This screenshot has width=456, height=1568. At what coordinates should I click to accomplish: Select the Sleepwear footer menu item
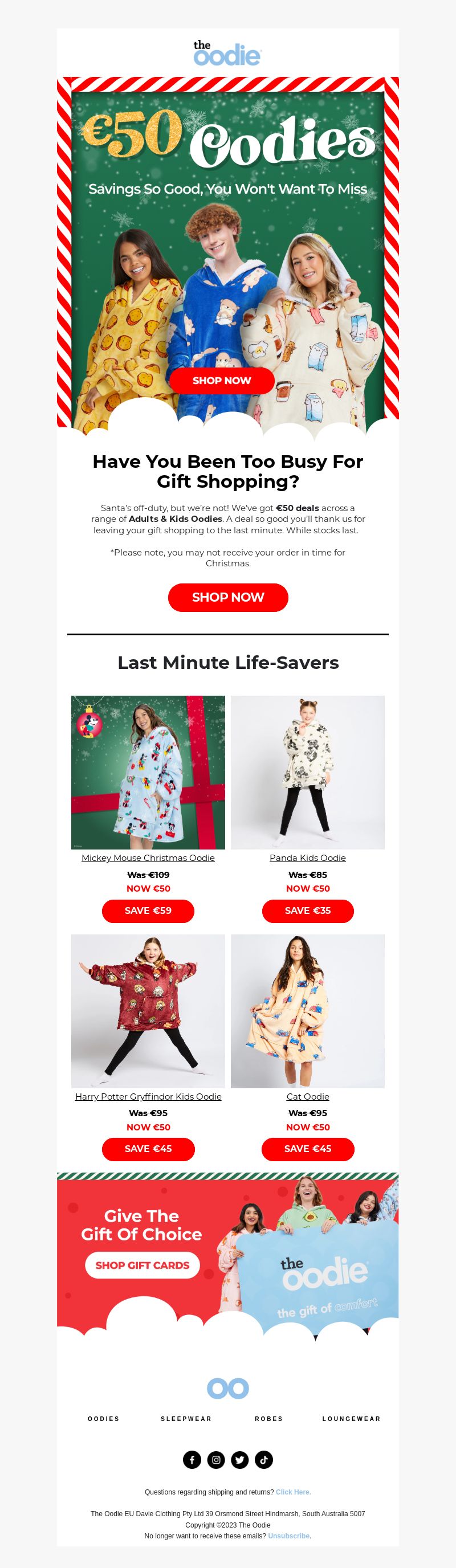(186, 1419)
